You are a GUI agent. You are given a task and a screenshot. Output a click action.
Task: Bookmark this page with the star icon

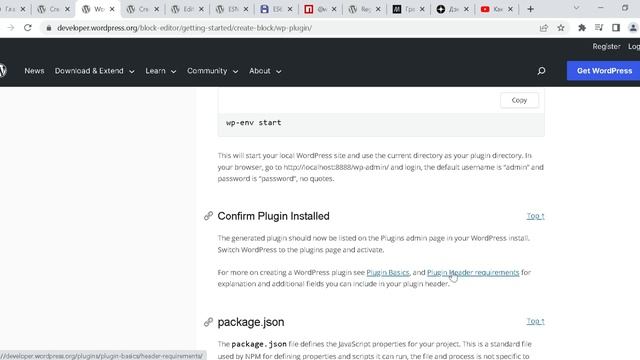(x=561, y=28)
